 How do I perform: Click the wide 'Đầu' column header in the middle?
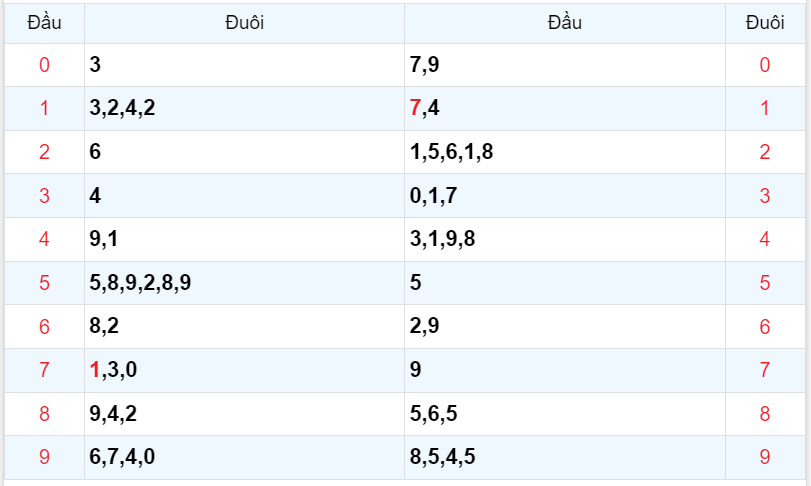click(564, 23)
